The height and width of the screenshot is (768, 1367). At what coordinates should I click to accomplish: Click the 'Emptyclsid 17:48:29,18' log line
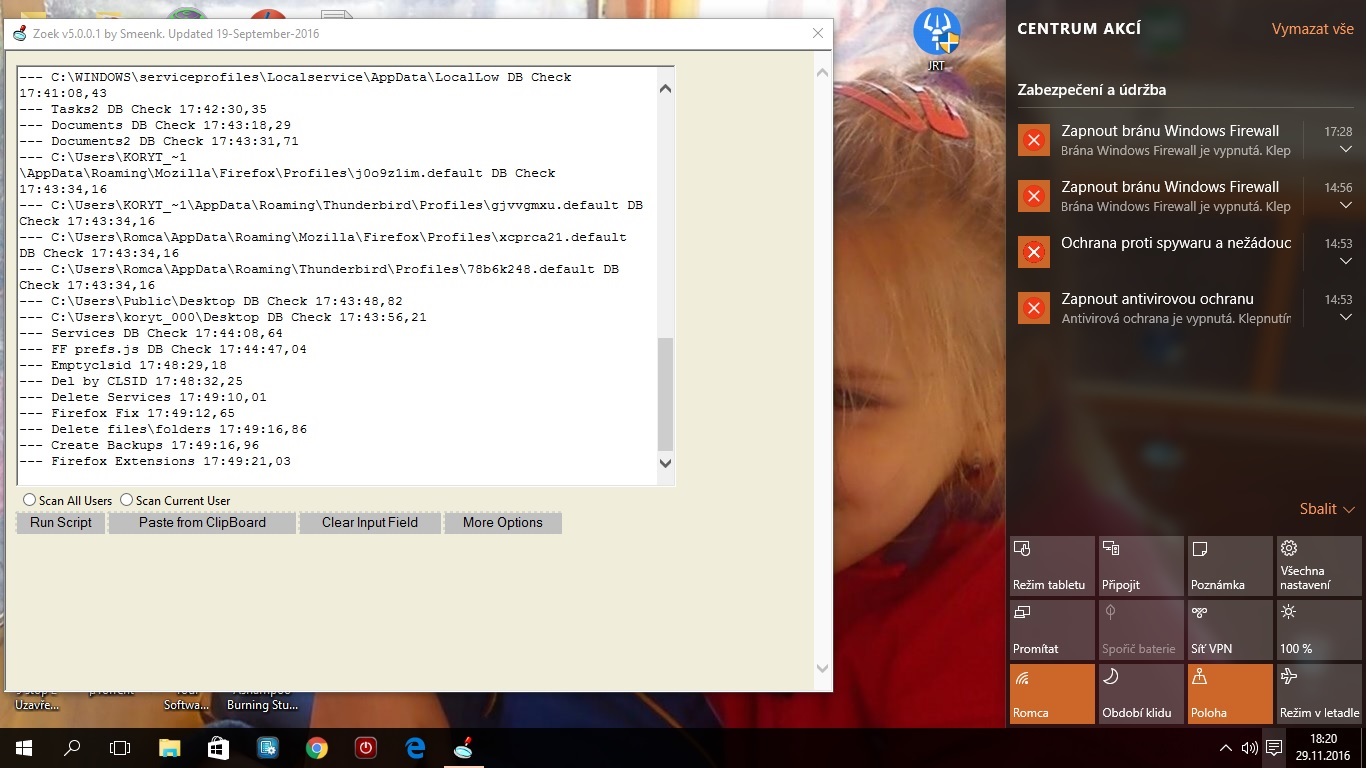[x=123, y=365]
